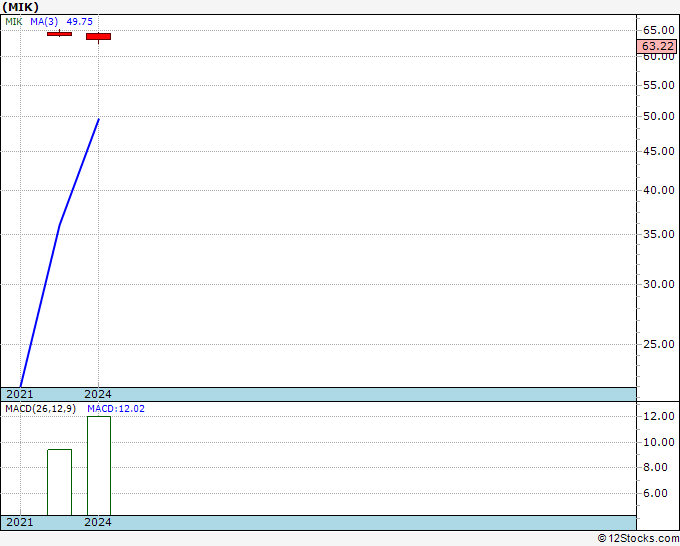The height and width of the screenshot is (546, 680).
Task: Click the 65.00 price axis label
Action: (659, 30)
